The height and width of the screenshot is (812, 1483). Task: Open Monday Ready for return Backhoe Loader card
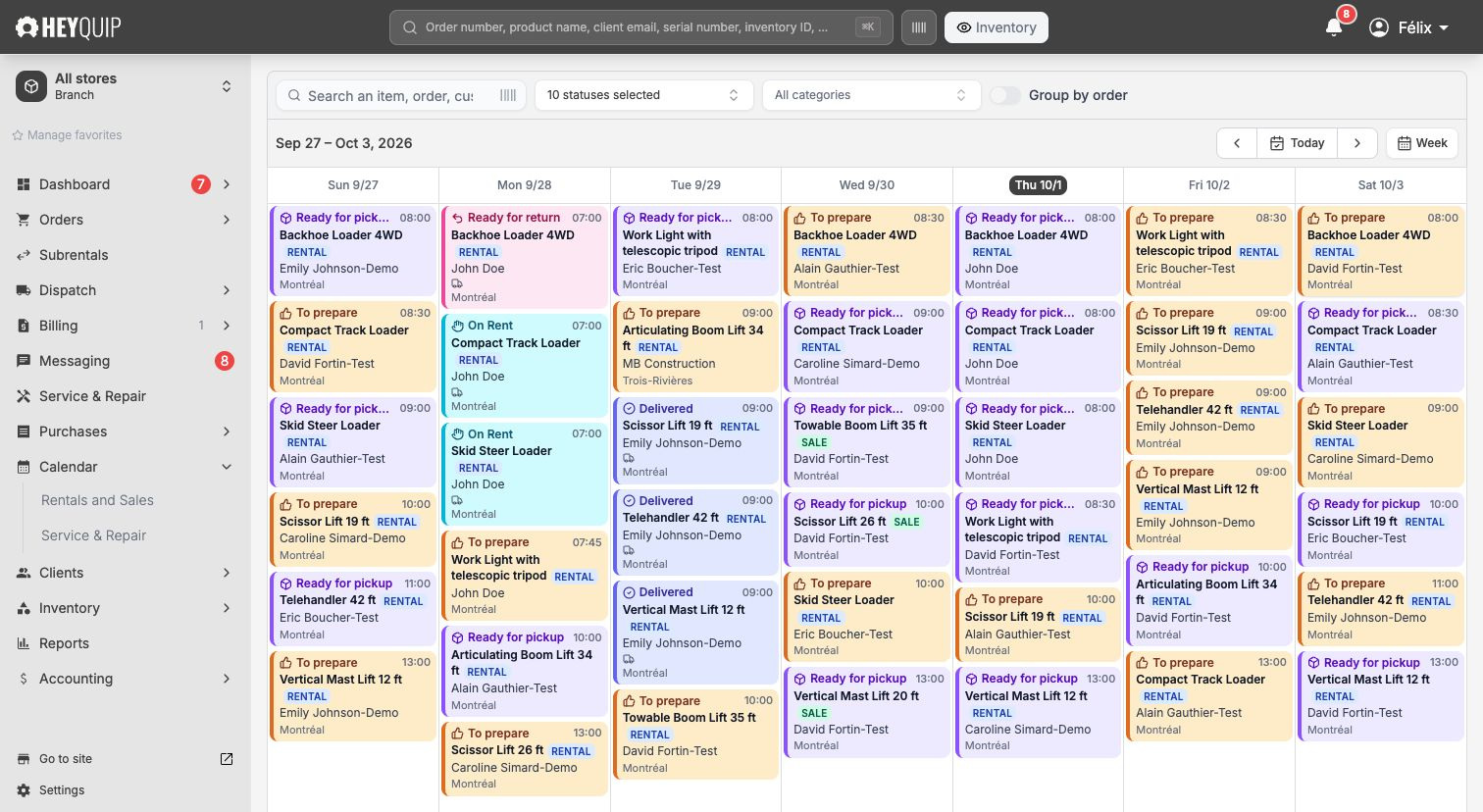click(x=525, y=257)
